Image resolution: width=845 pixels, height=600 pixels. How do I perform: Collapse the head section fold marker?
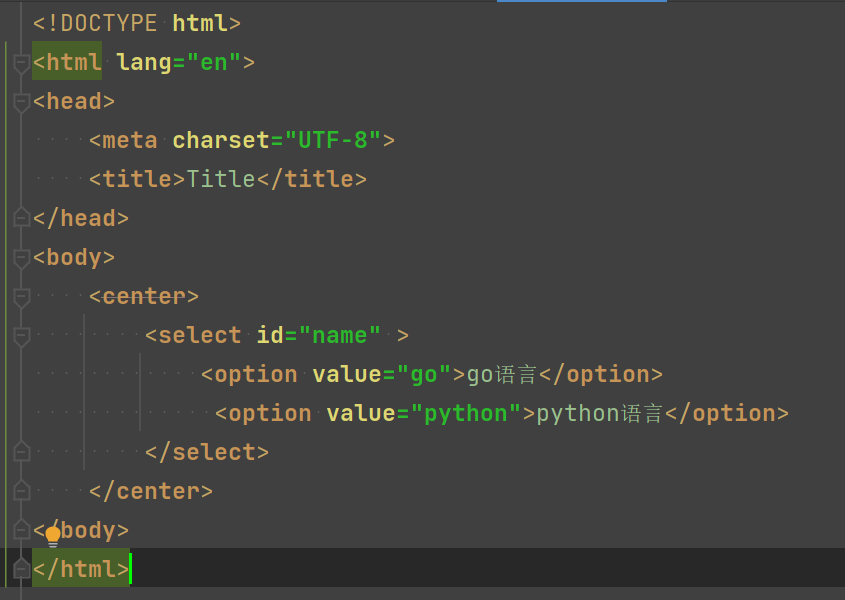pyautogui.click(x=21, y=102)
